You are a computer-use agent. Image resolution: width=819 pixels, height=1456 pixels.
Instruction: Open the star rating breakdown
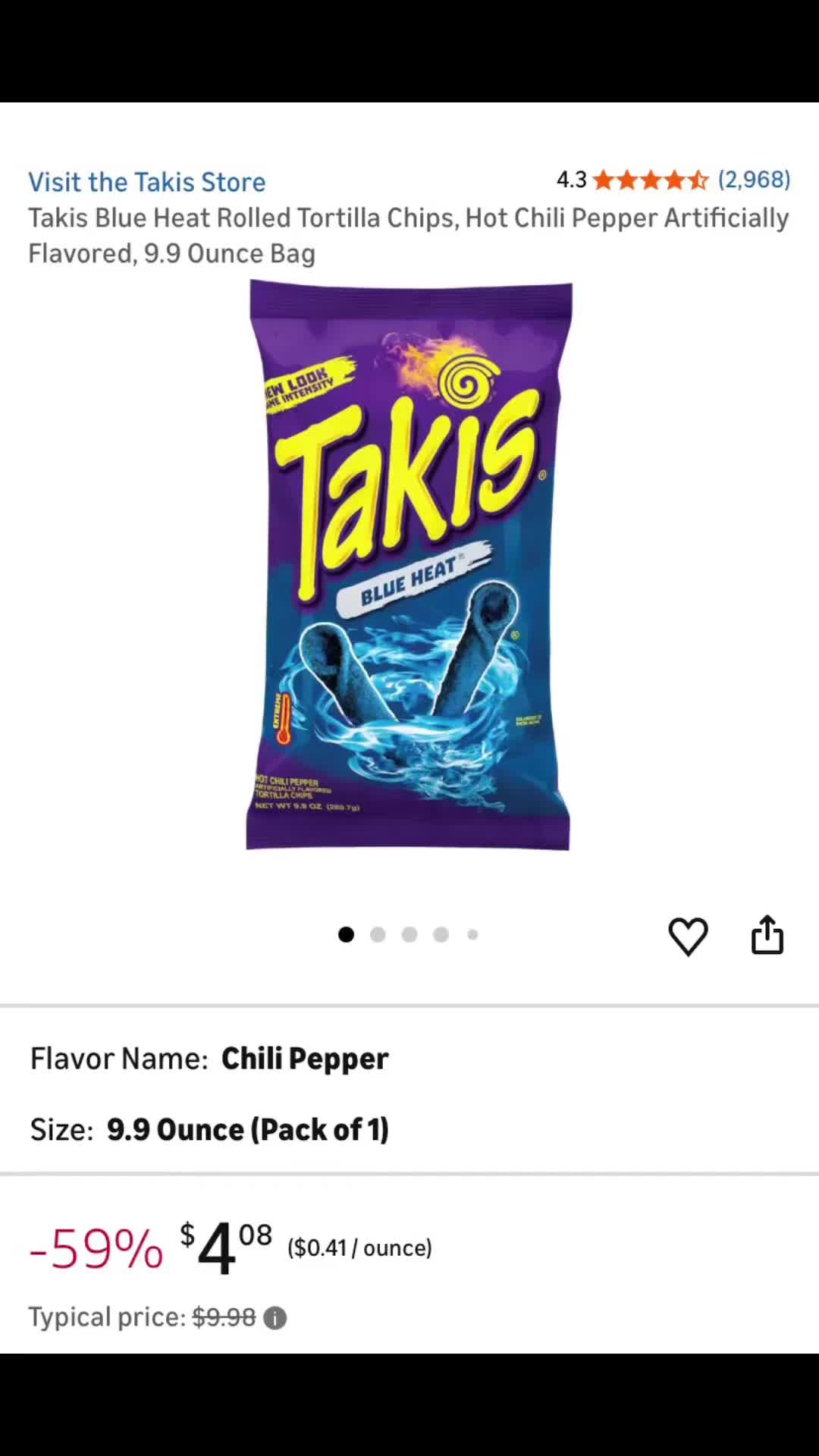[x=650, y=180]
